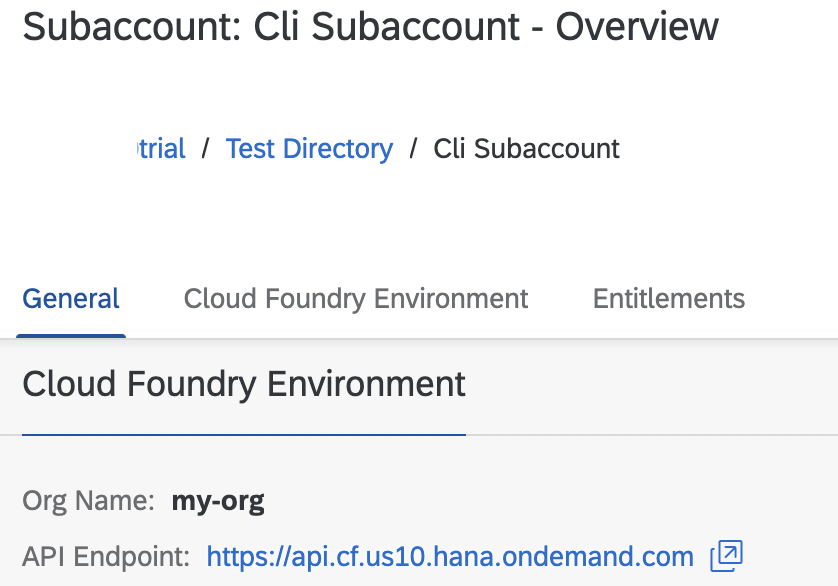Click the blue underline beneath General tab
Viewport: 838px width, 586px height.
point(71,336)
